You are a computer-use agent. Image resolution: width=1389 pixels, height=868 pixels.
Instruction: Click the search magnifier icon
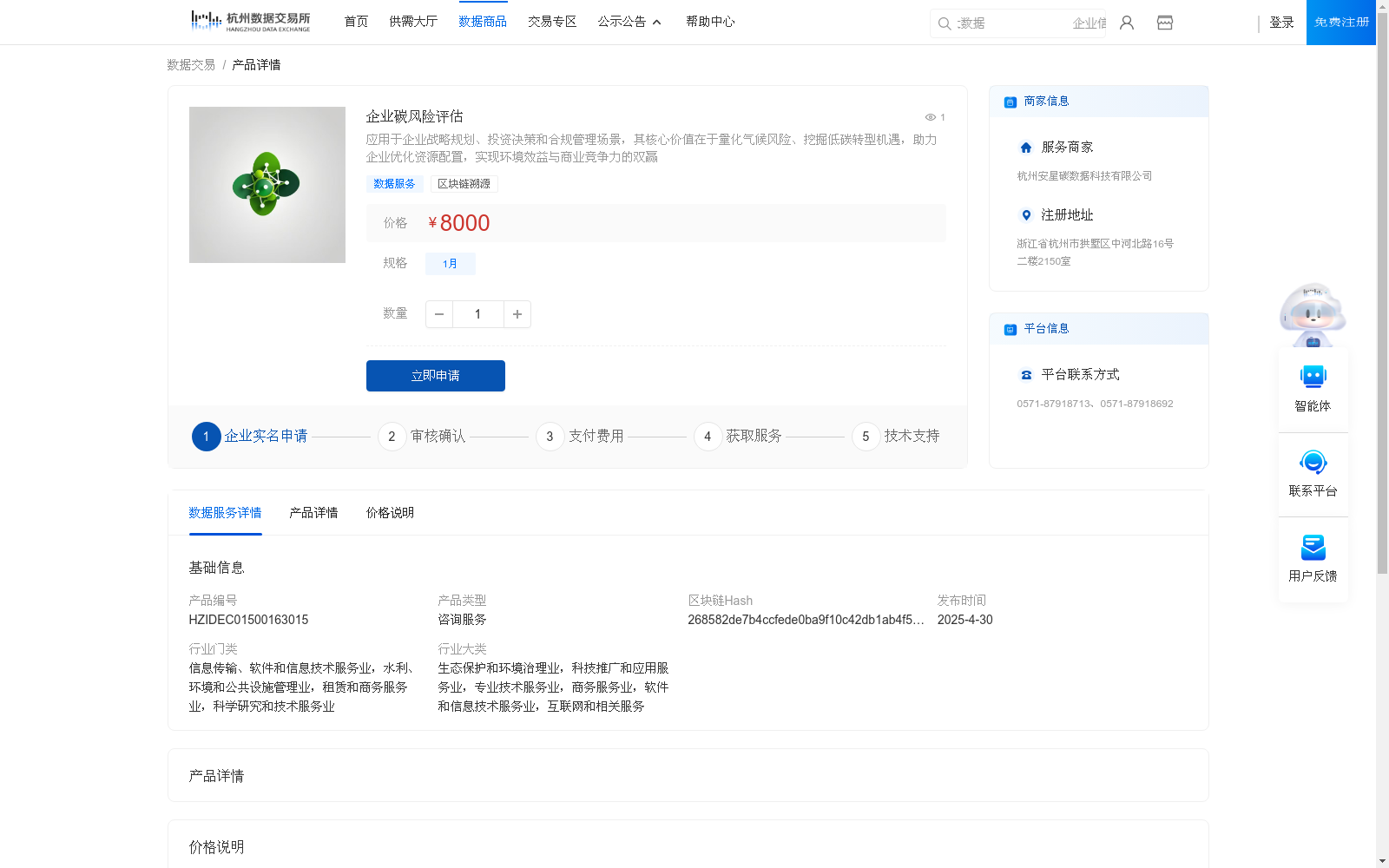tap(945, 23)
